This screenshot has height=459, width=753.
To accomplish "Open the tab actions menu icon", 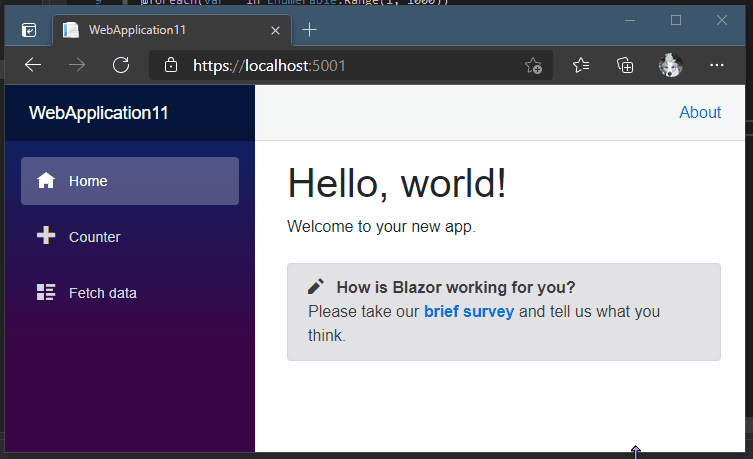I will point(29,30).
